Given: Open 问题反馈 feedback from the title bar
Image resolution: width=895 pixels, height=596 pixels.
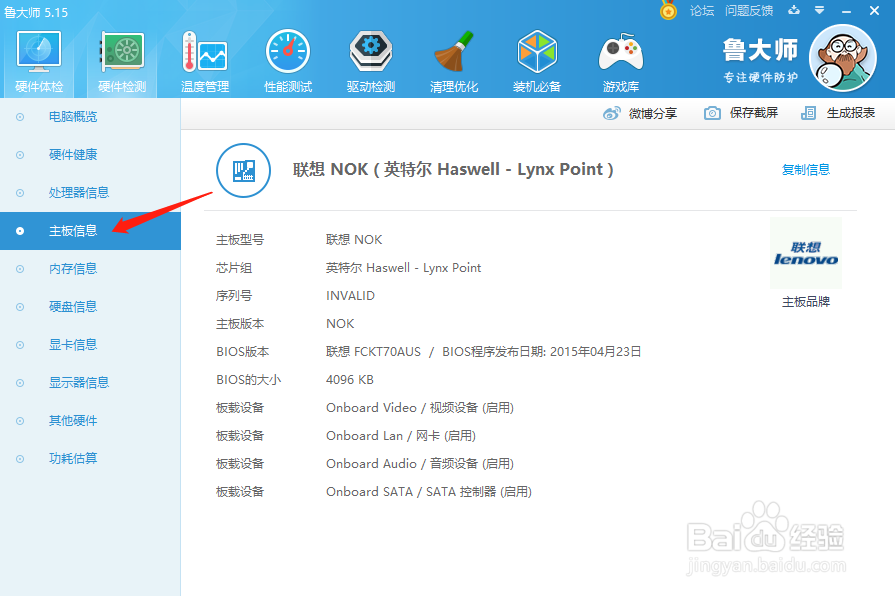Looking at the screenshot, I should pyautogui.click(x=748, y=11).
